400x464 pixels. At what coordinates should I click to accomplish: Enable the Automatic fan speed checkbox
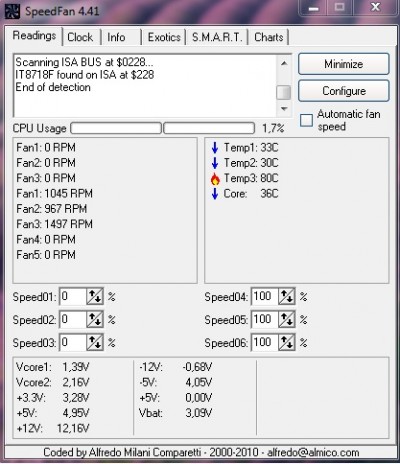pyautogui.click(x=306, y=120)
